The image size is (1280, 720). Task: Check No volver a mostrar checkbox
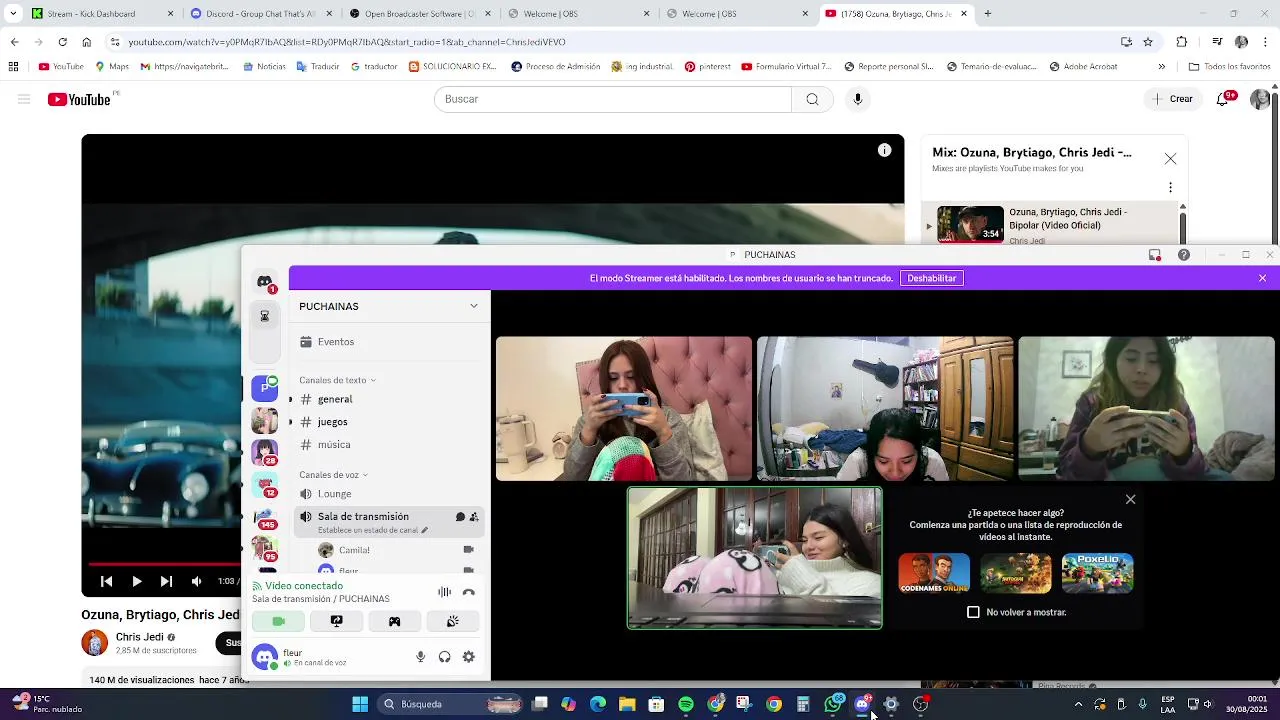[x=973, y=612]
